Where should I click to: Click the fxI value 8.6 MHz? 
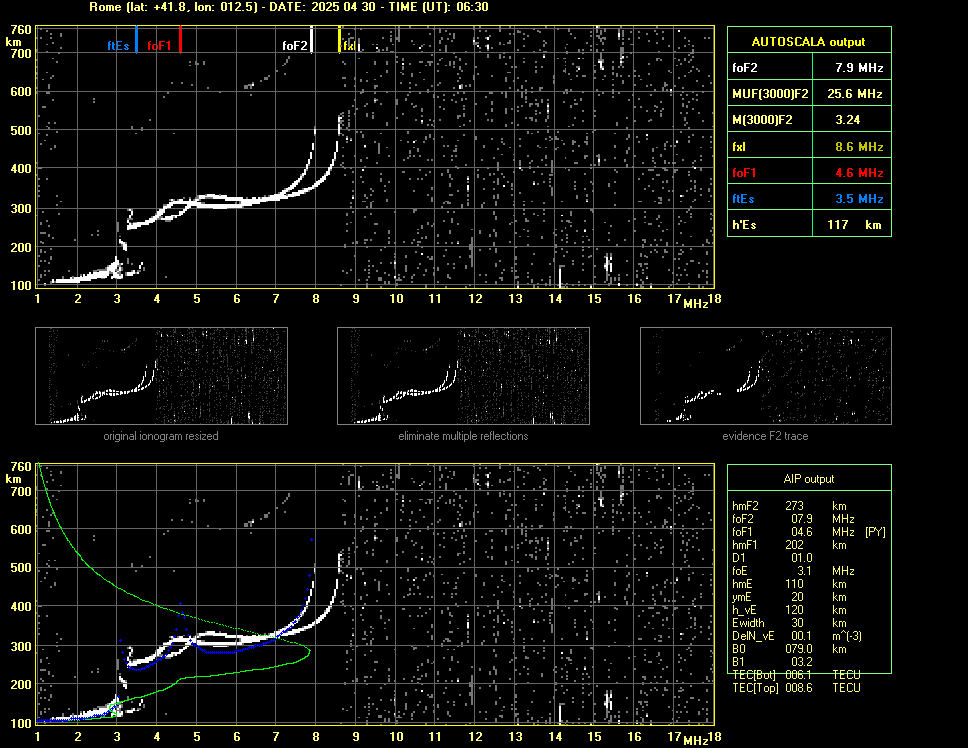tap(859, 147)
